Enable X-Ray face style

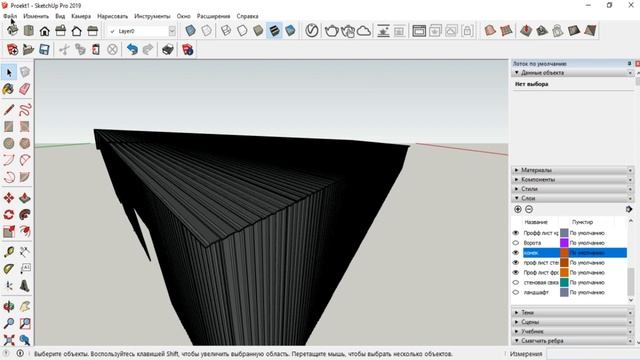click(x=190, y=31)
